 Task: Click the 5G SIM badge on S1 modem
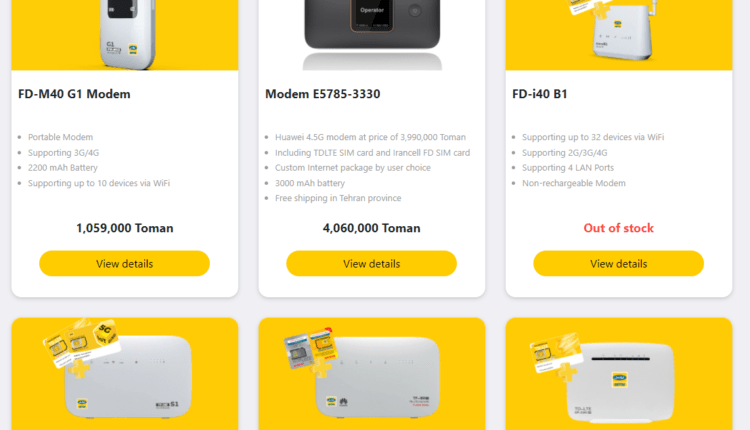(x=105, y=332)
